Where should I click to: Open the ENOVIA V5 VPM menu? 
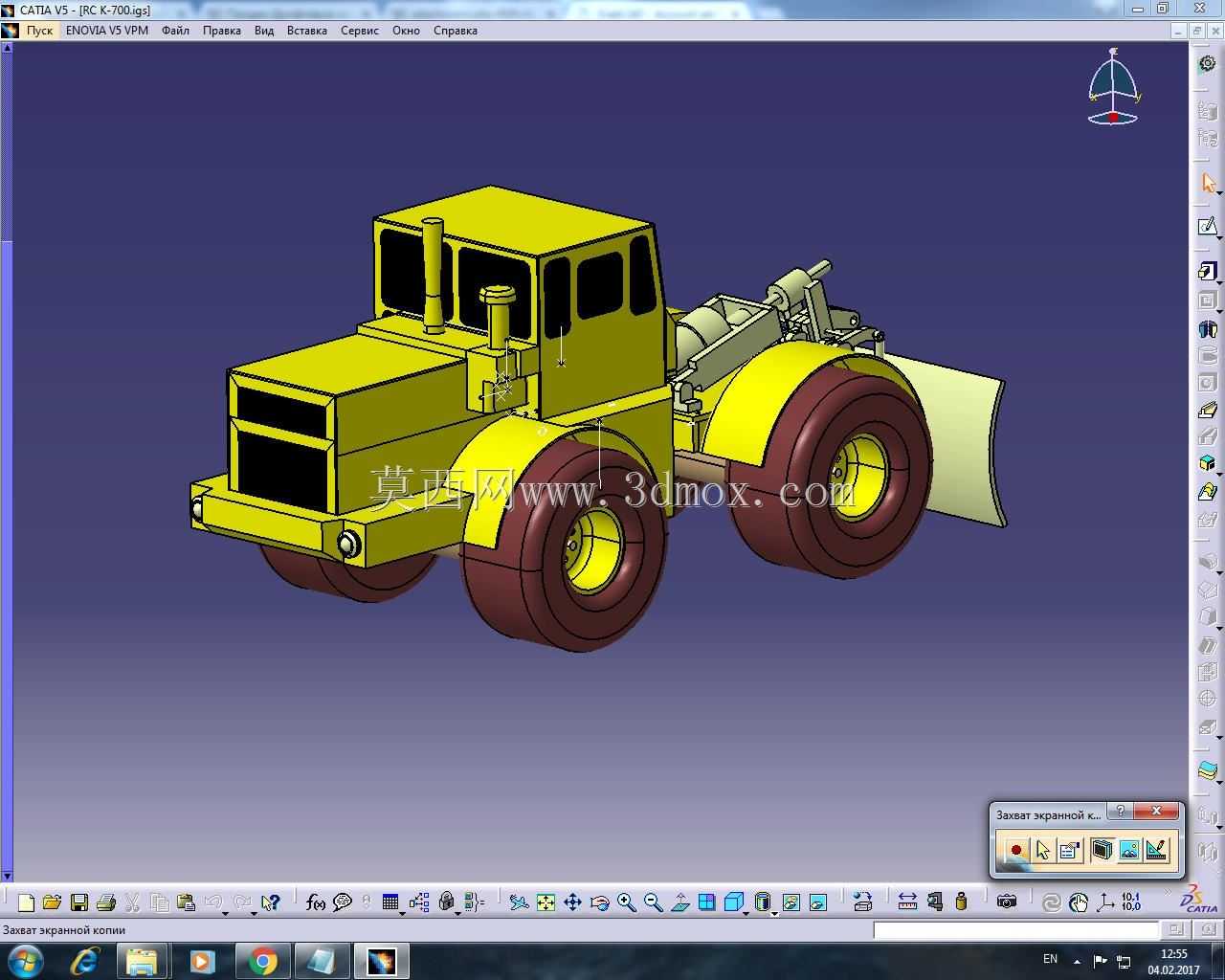click(x=107, y=31)
